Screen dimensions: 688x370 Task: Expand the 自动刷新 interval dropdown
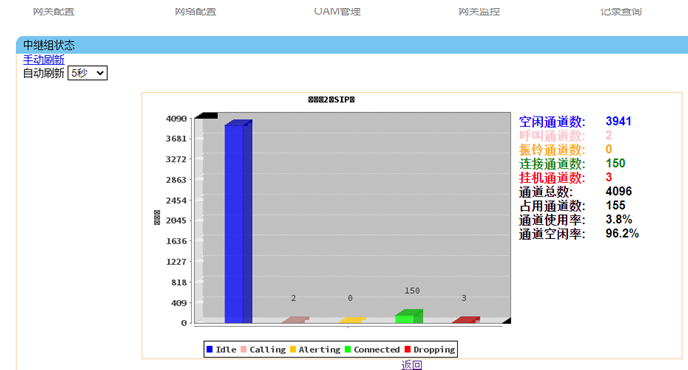tap(87, 73)
